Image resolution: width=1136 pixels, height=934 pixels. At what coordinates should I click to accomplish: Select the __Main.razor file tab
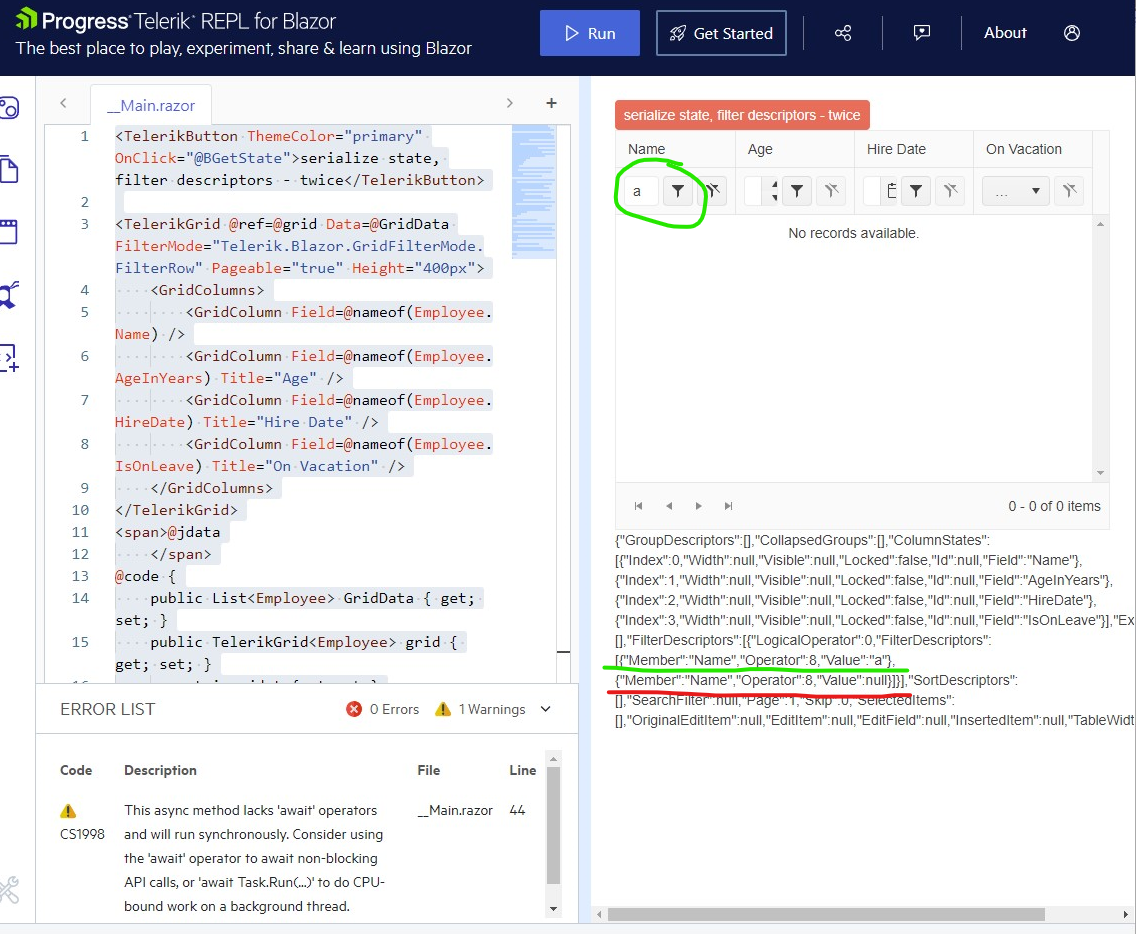point(151,106)
